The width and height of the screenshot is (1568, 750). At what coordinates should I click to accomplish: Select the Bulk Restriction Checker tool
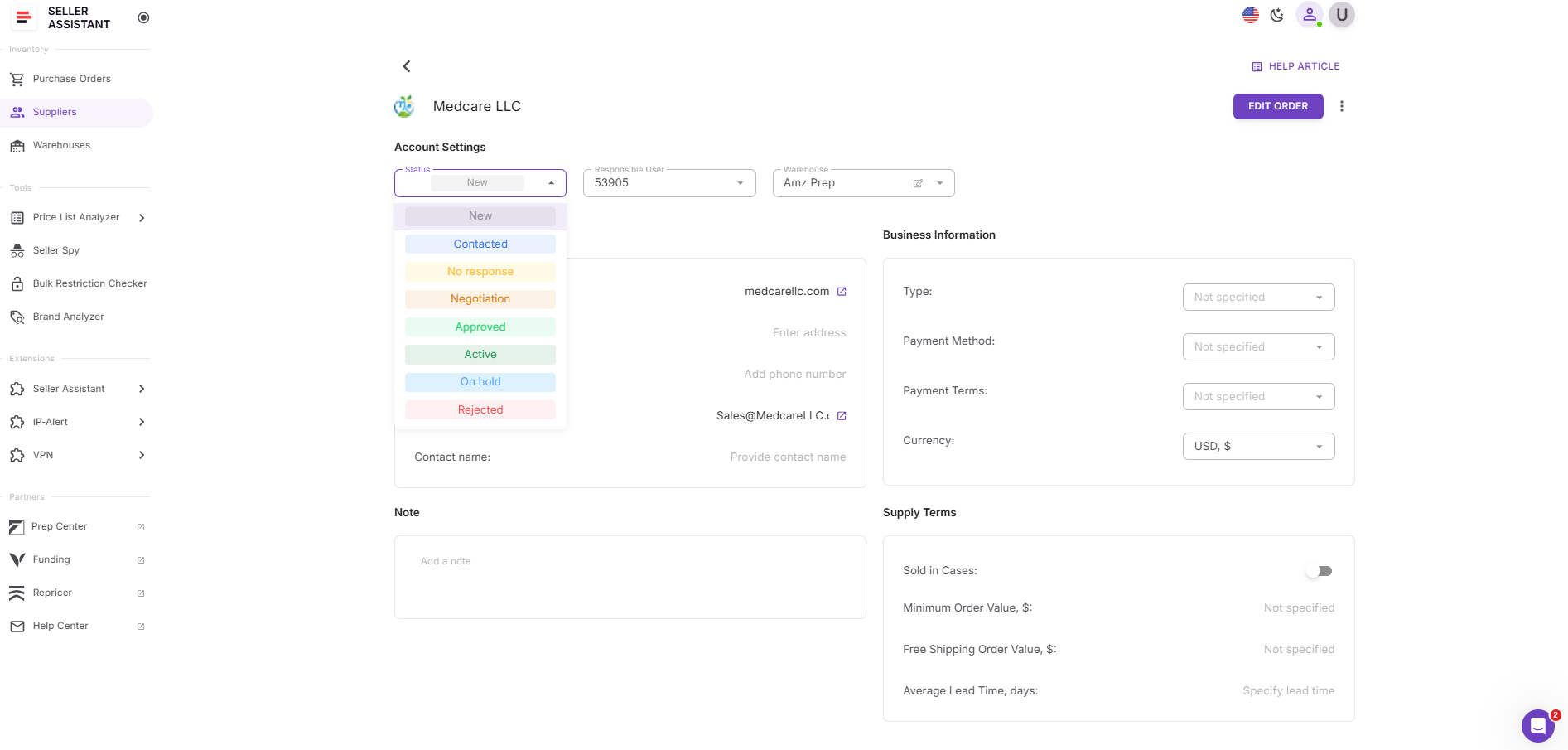pyautogui.click(x=89, y=283)
